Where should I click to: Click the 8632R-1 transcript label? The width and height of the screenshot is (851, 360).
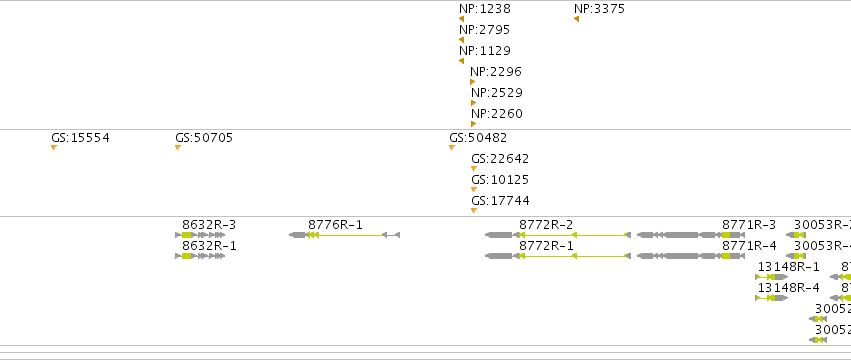209,246
